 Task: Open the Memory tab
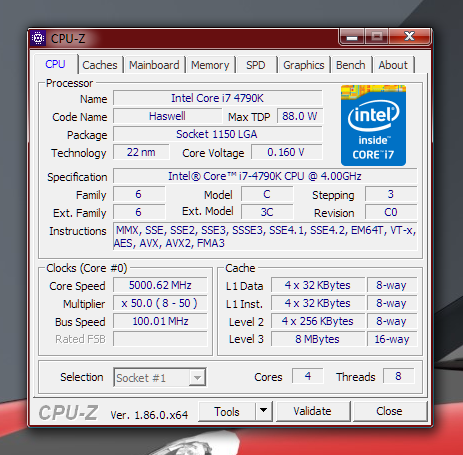[x=210, y=65]
